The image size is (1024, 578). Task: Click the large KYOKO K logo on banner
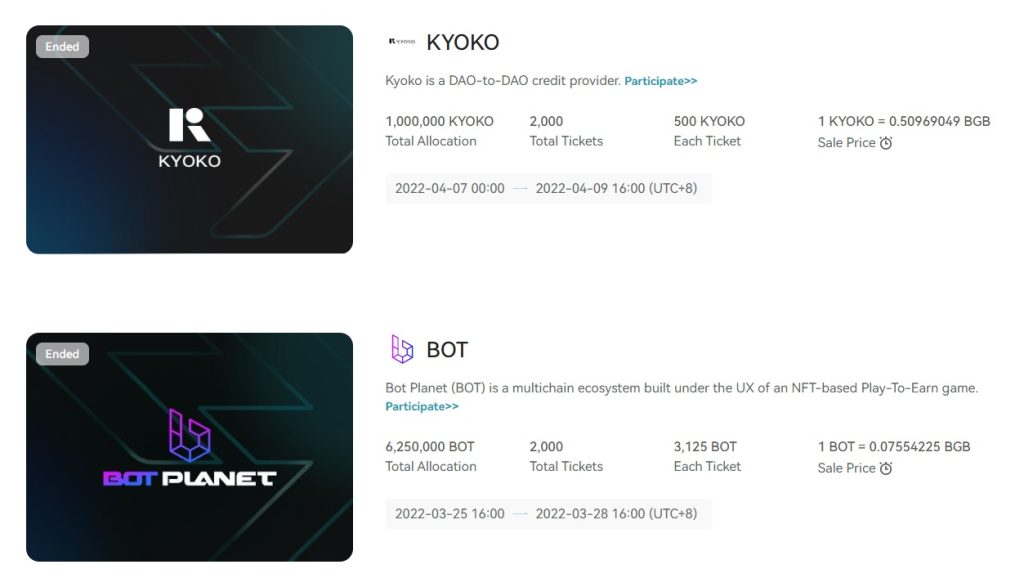pyautogui.click(x=189, y=125)
